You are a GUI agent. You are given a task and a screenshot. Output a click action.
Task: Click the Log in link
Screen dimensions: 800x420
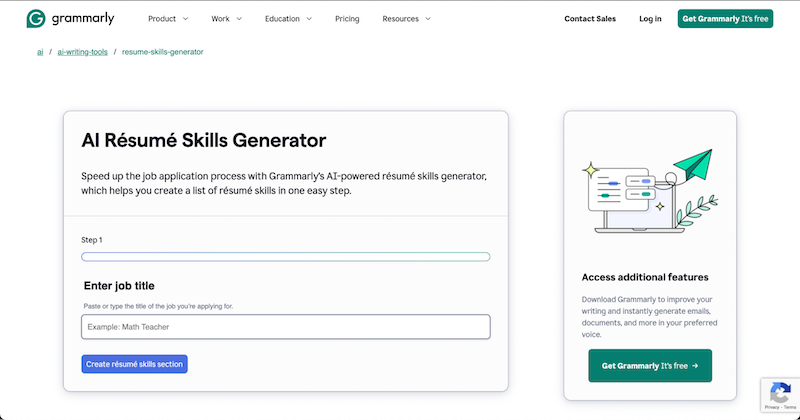click(650, 19)
